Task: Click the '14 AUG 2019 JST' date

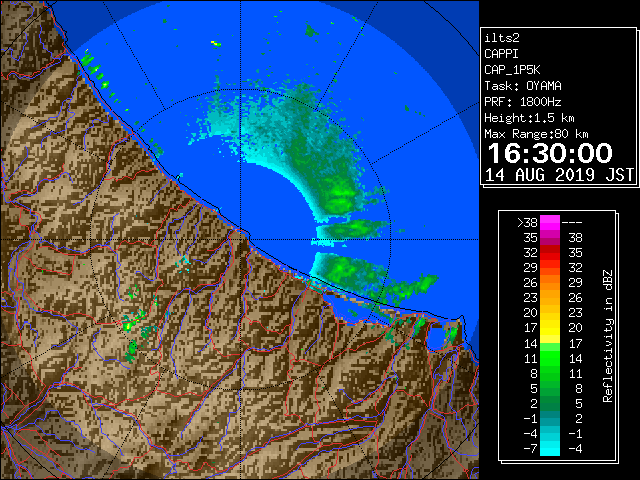Action: click(x=559, y=175)
